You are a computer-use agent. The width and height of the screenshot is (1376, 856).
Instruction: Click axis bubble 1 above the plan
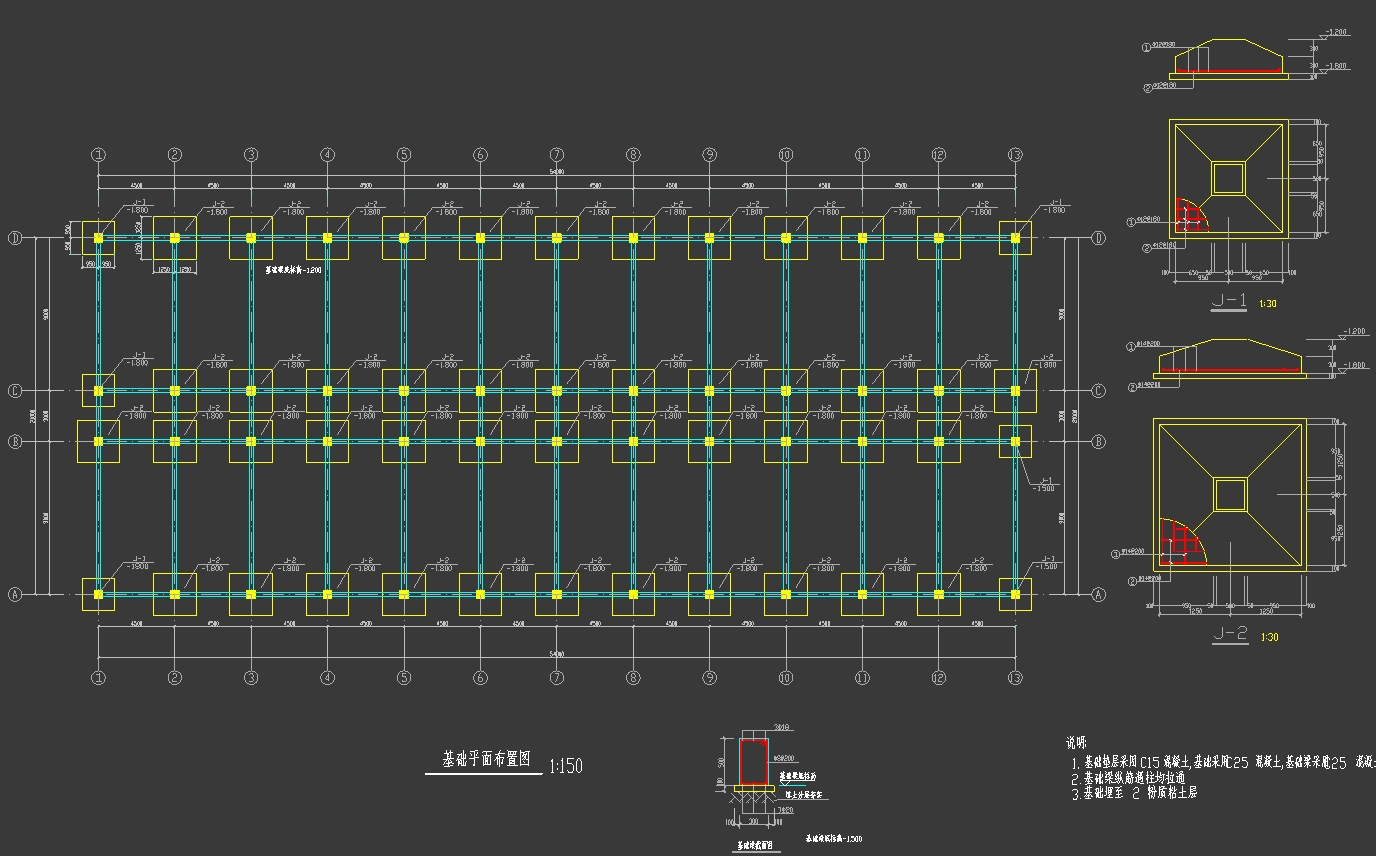pos(98,155)
